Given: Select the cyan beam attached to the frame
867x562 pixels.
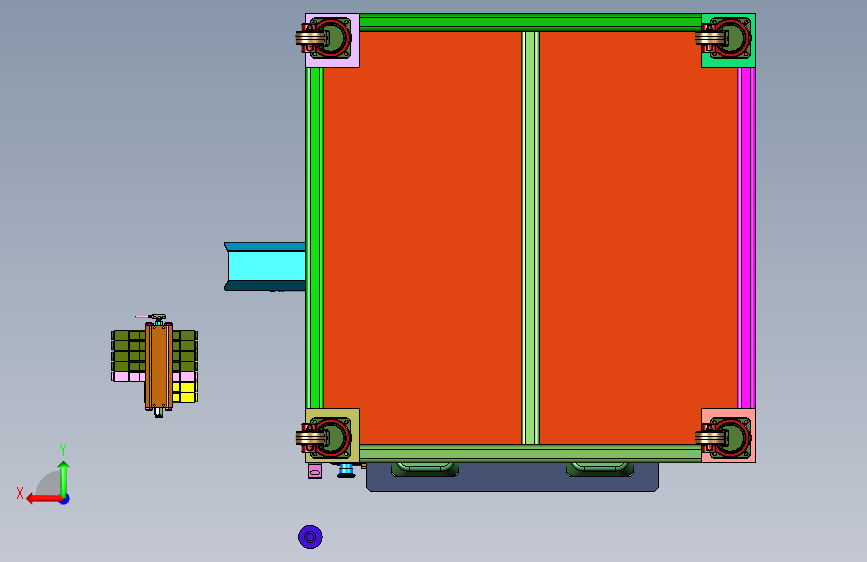Looking at the screenshot, I should (265, 266).
